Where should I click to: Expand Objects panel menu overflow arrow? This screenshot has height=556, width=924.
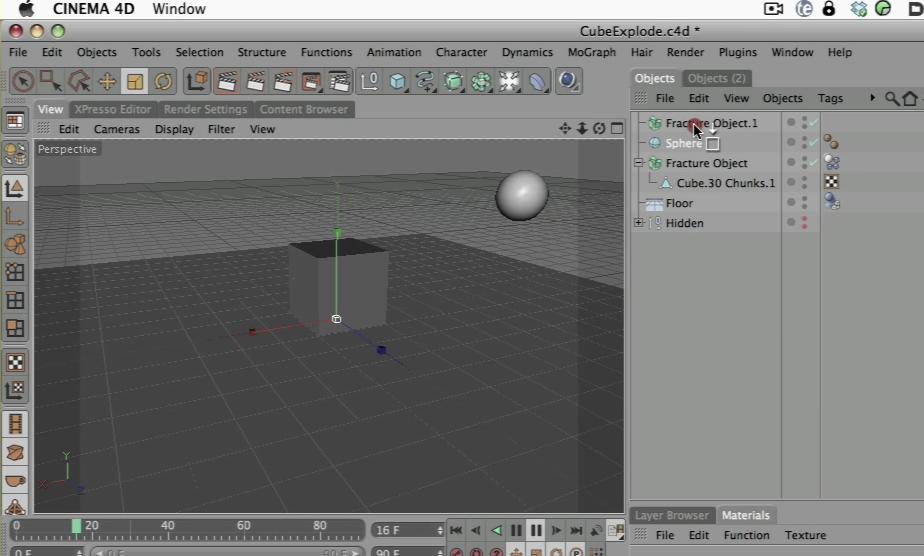[872, 98]
